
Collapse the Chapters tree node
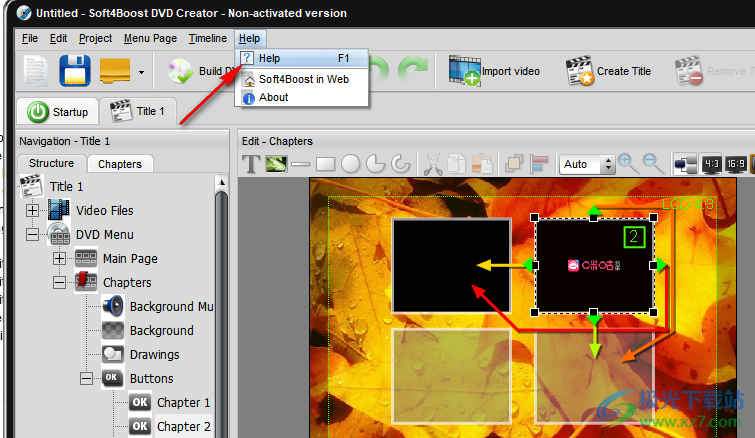click(60, 283)
